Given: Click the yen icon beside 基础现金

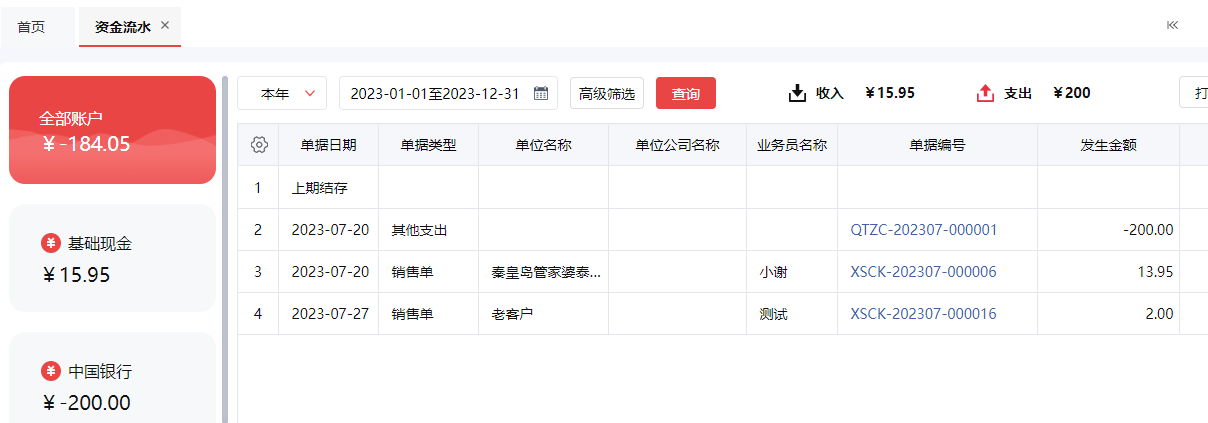Looking at the screenshot, I should (x=50, y=243).
